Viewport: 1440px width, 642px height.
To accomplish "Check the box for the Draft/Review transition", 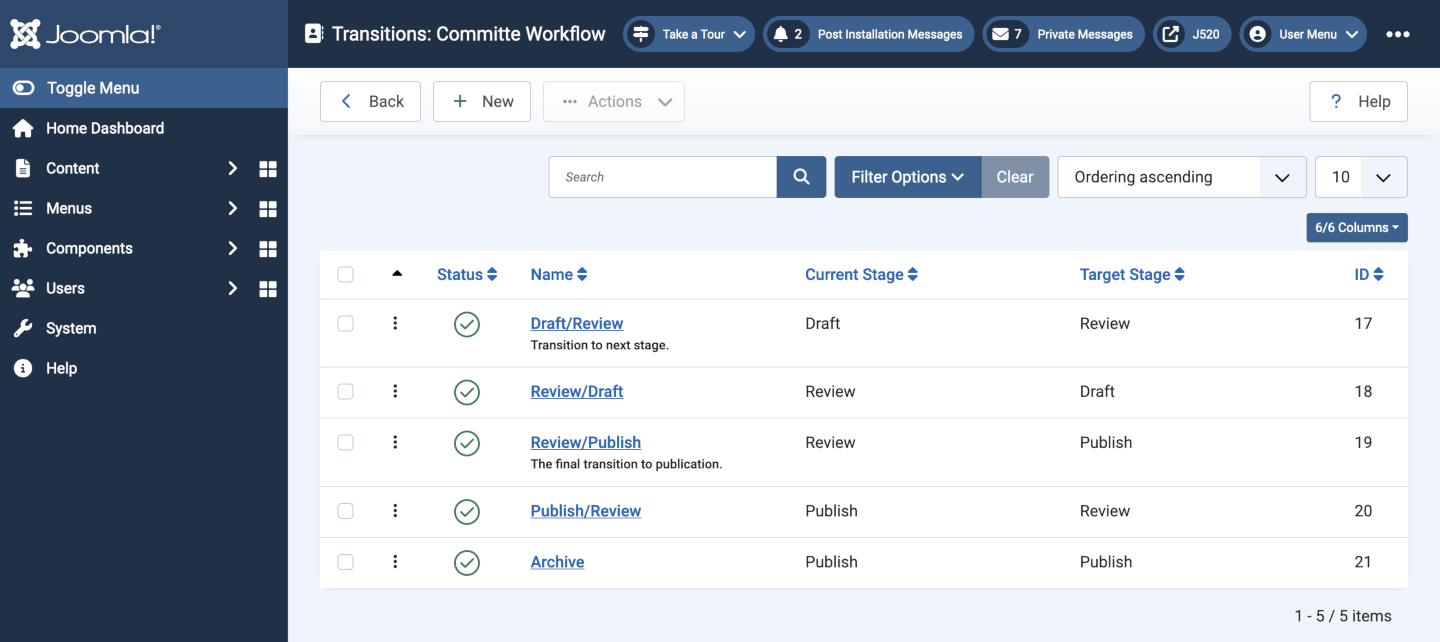I will coord(345,323).
